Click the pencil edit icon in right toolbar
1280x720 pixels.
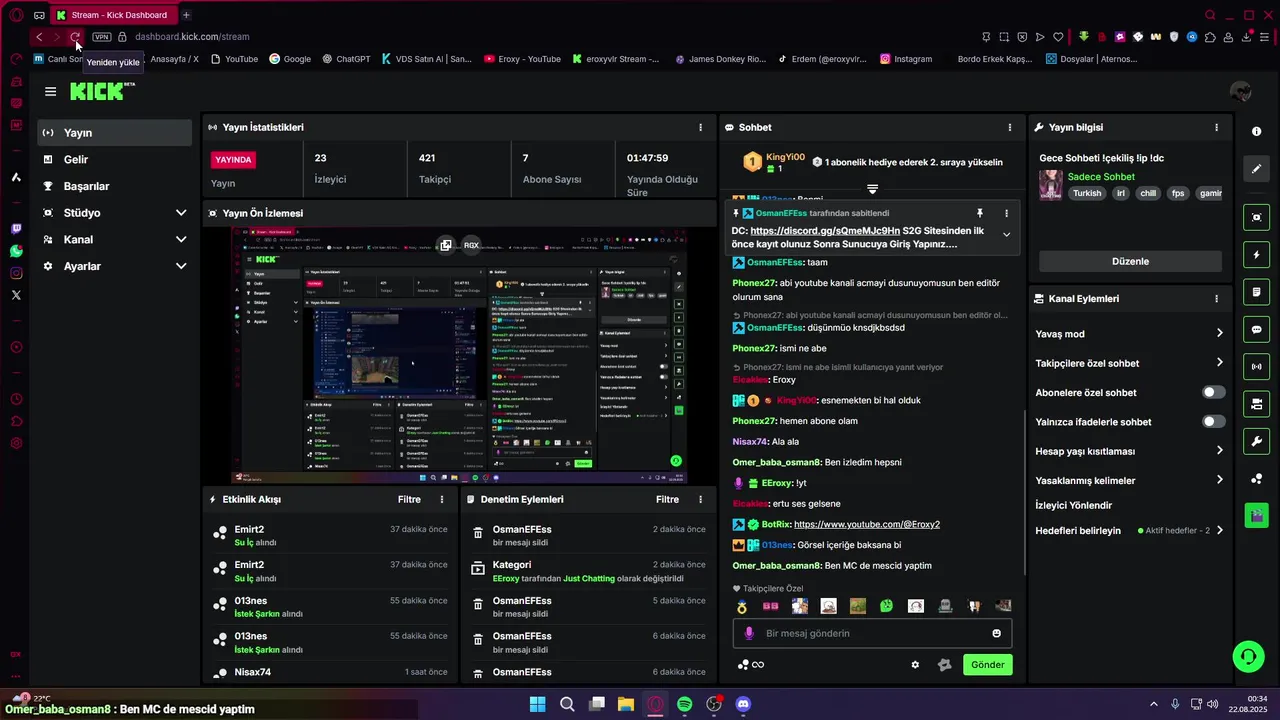pyautogui.click(x=1257, y=169)
